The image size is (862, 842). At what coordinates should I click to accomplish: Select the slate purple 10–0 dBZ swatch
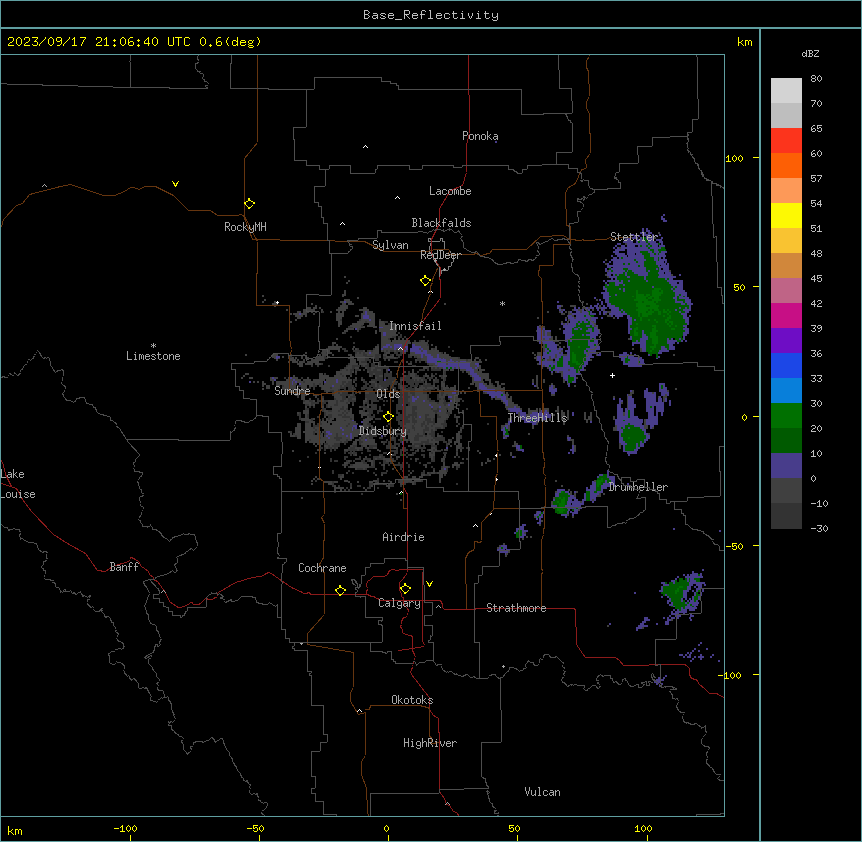click(x=786, y=466)
